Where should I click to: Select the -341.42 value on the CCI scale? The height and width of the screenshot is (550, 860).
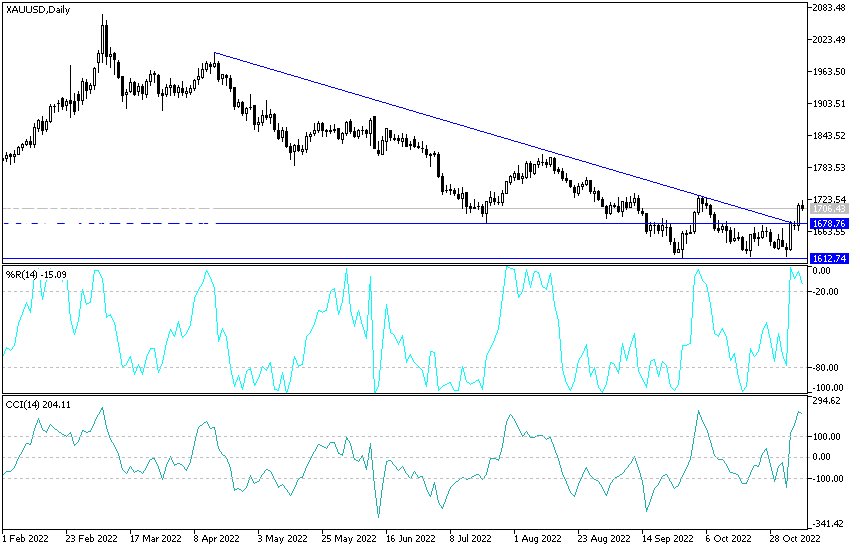[827, 524]
